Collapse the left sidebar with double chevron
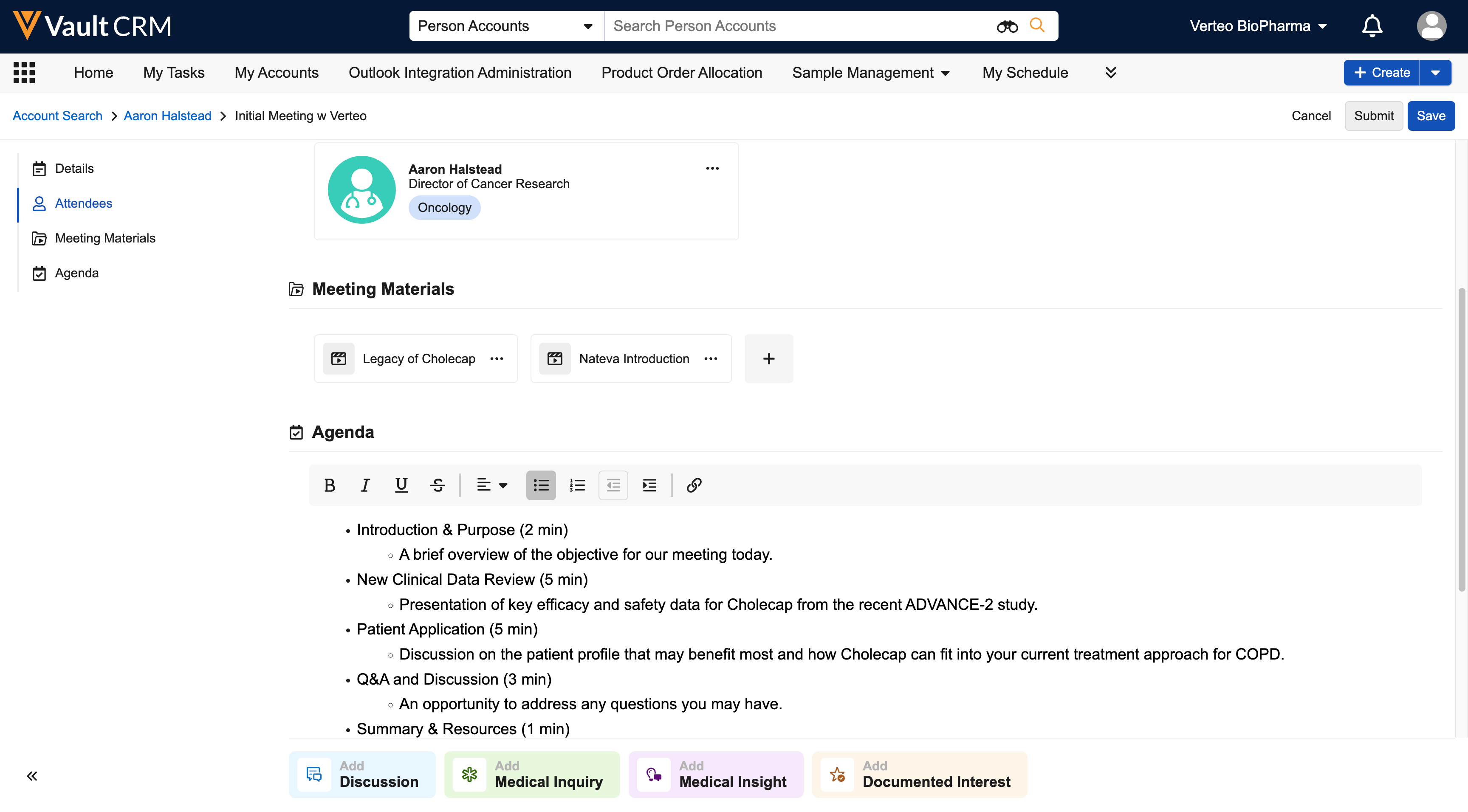Viewport: 1468px width, 812px height. [x=32, y=775]
